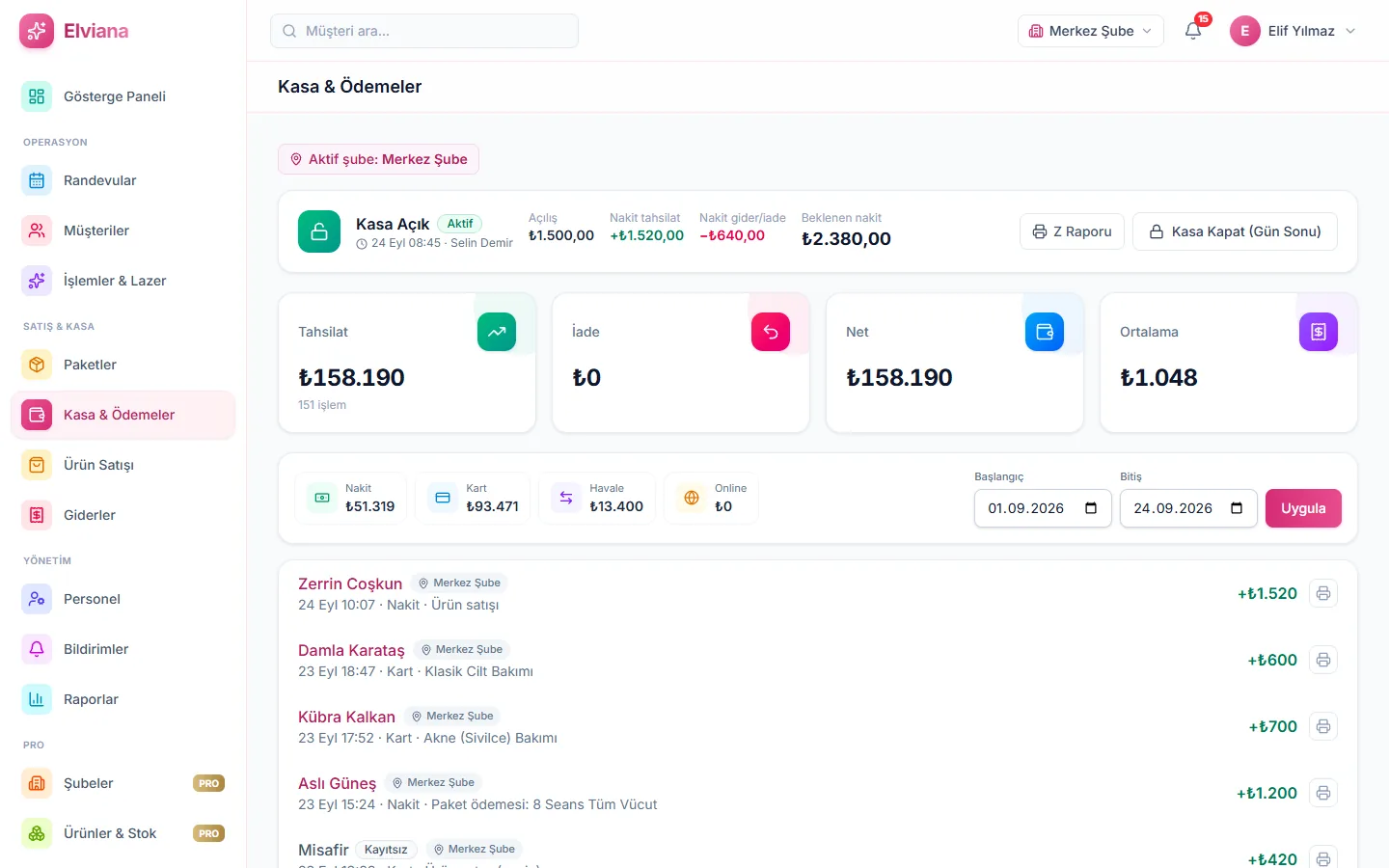Click the Havale transfer arrows icon
1389x868 pixels.
coord(566,498)
